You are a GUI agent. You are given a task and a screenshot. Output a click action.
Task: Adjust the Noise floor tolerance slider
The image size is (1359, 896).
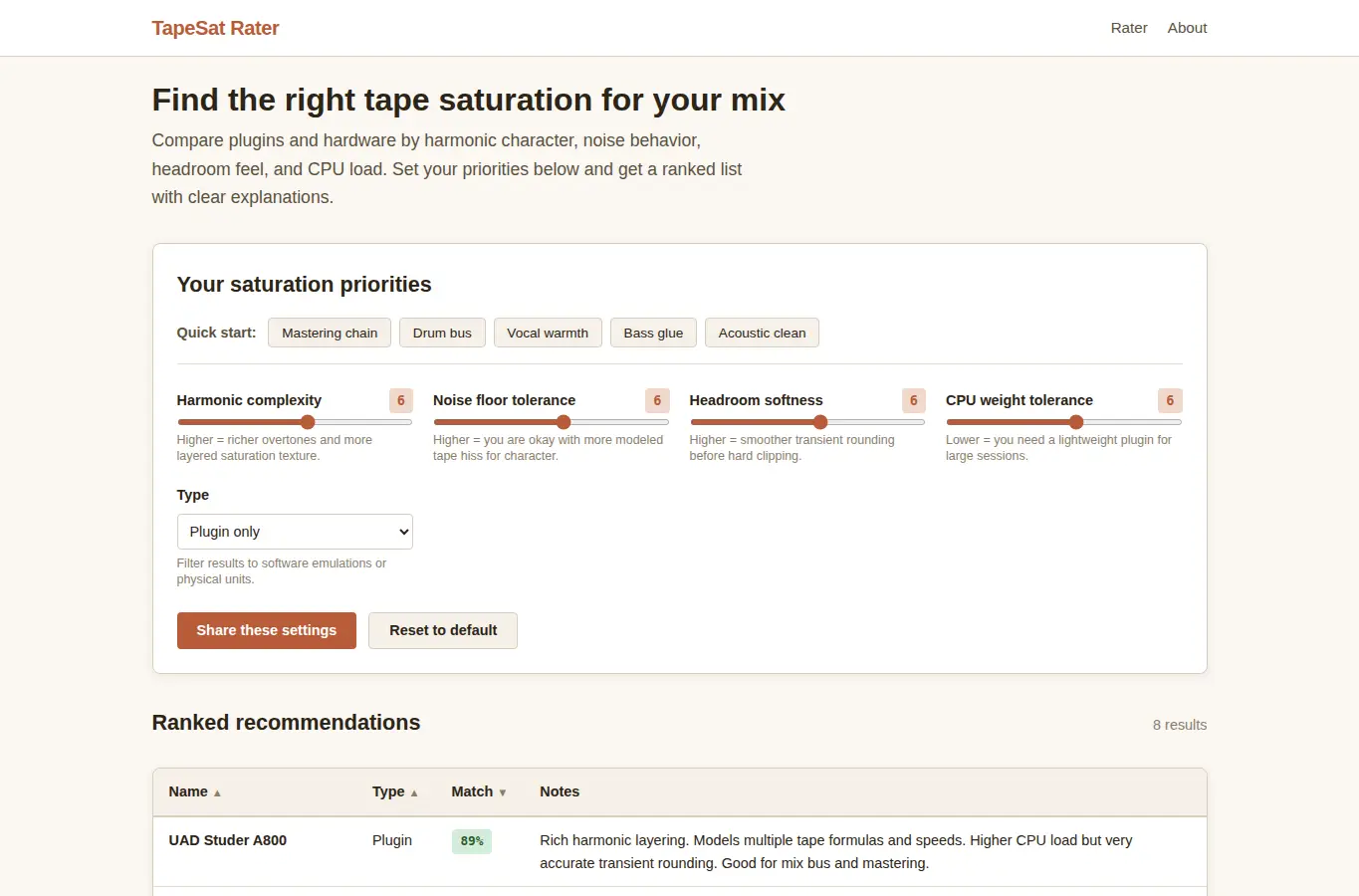pos(551,422)
